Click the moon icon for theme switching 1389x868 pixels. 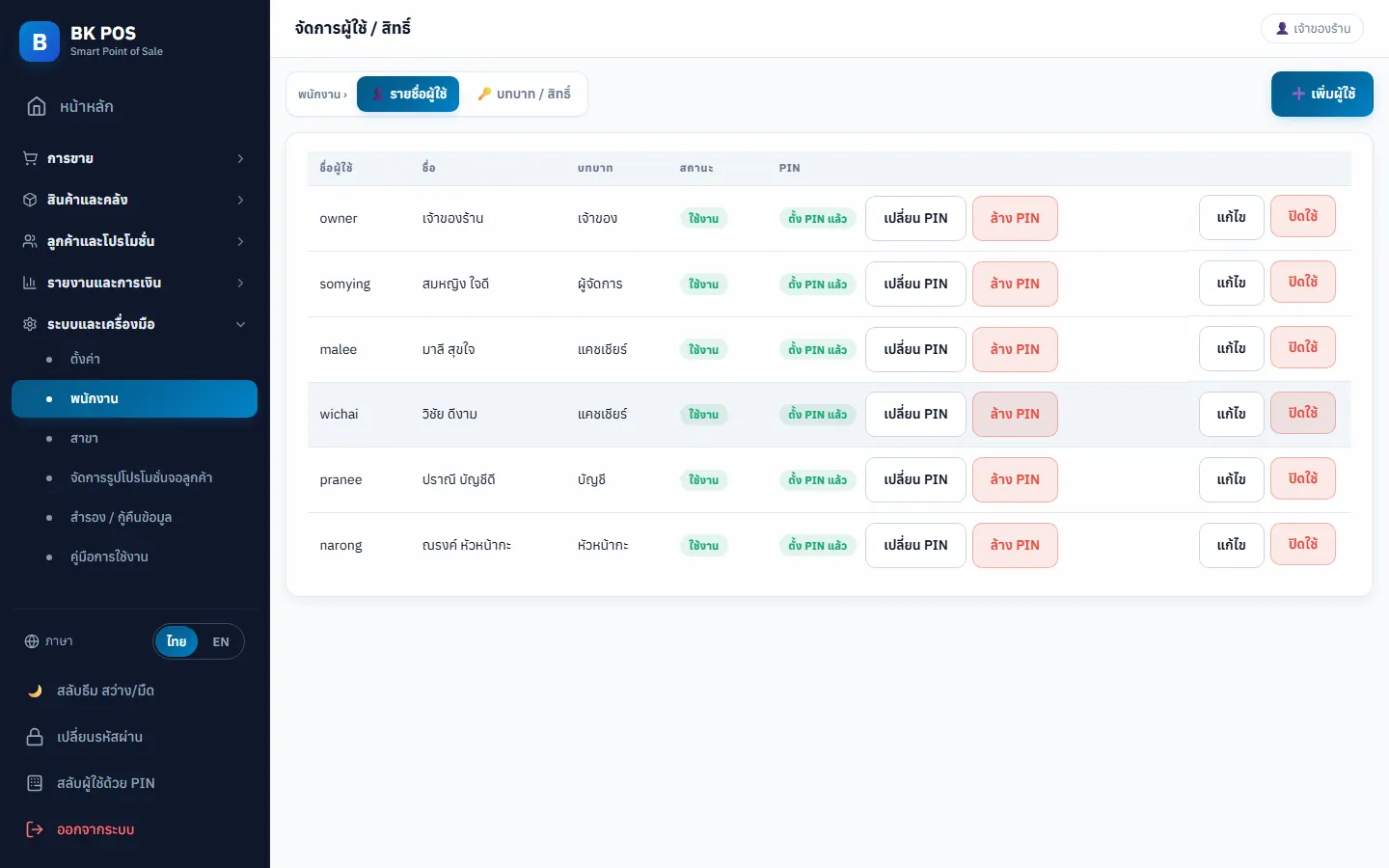[35, 691]
